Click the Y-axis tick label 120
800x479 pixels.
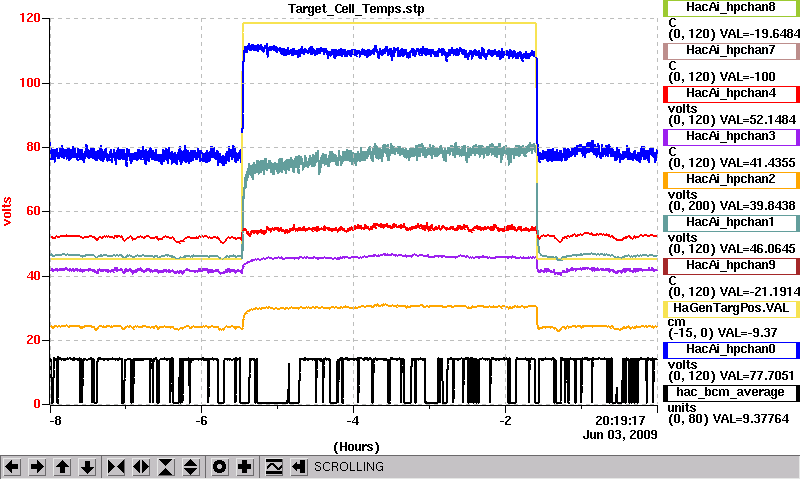[30, 18]
